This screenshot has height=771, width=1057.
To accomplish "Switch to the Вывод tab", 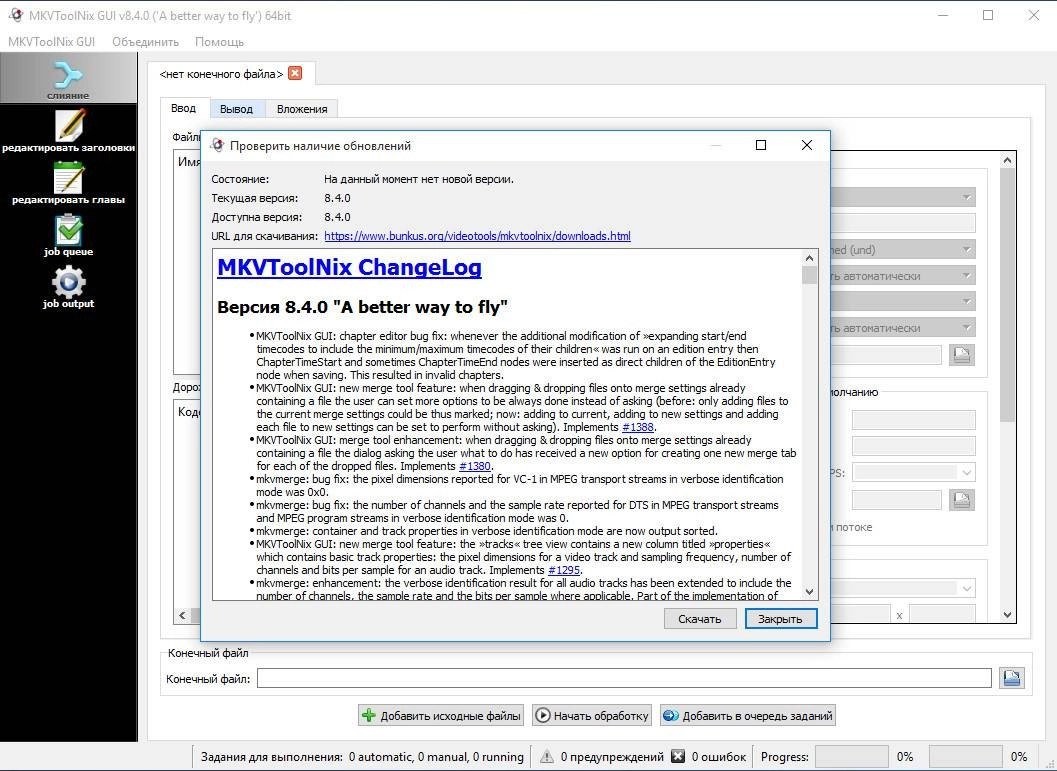I will (237, 109).
